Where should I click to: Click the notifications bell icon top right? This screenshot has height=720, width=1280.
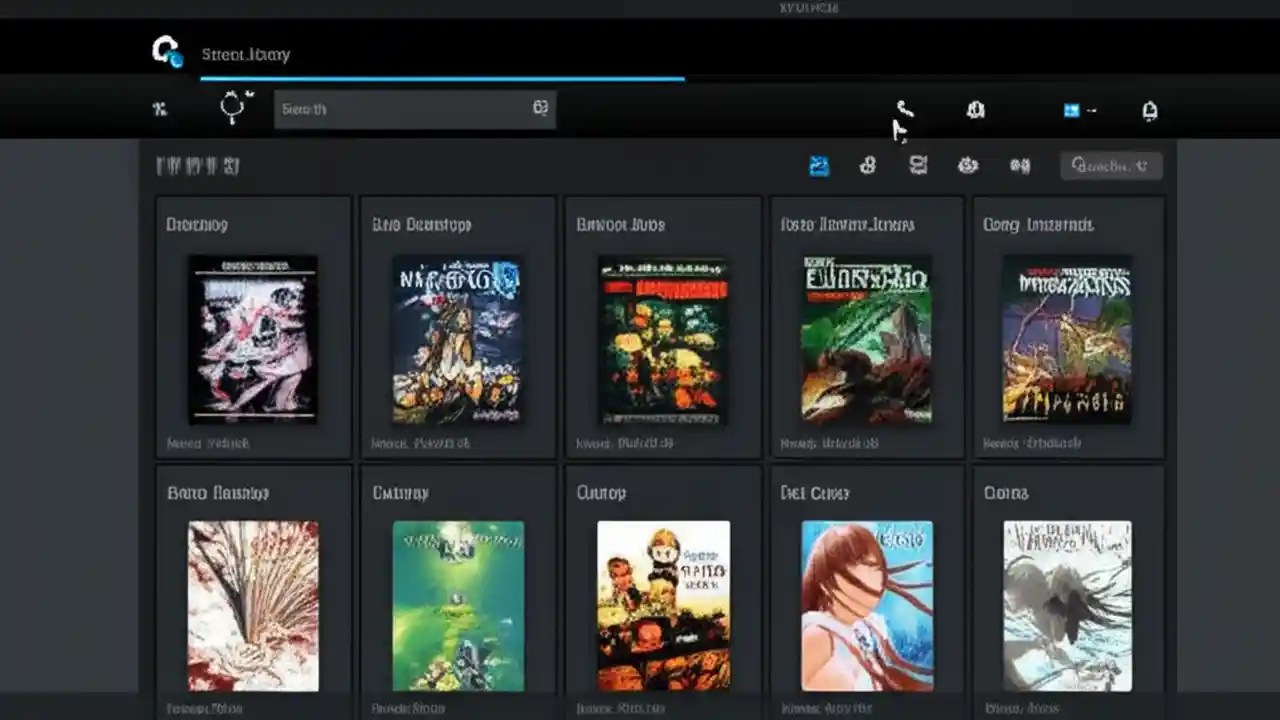point(1149,110)
